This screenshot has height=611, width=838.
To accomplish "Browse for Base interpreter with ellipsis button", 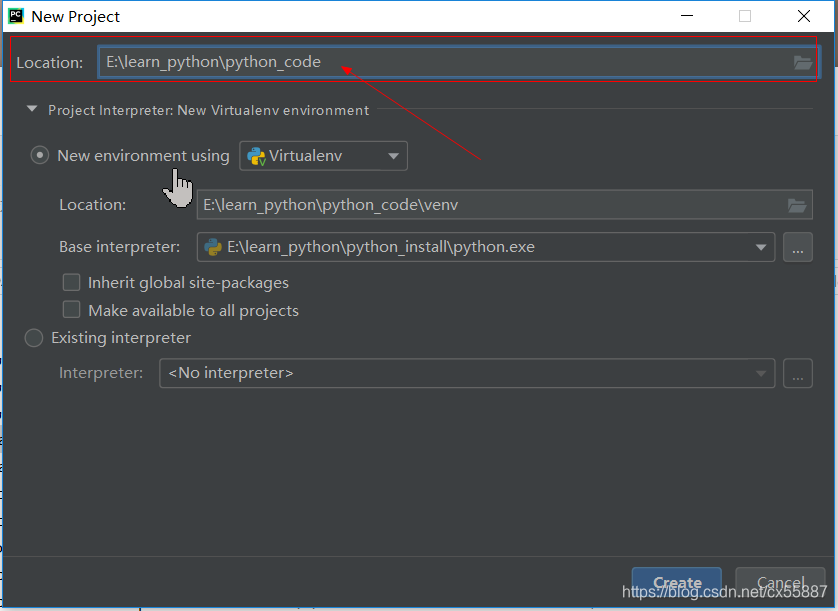I will (x=798, y=247).
